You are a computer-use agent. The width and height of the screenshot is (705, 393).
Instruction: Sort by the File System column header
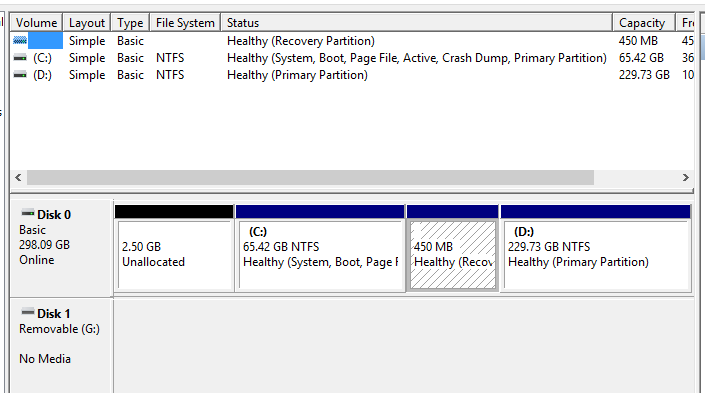[185, 22]
